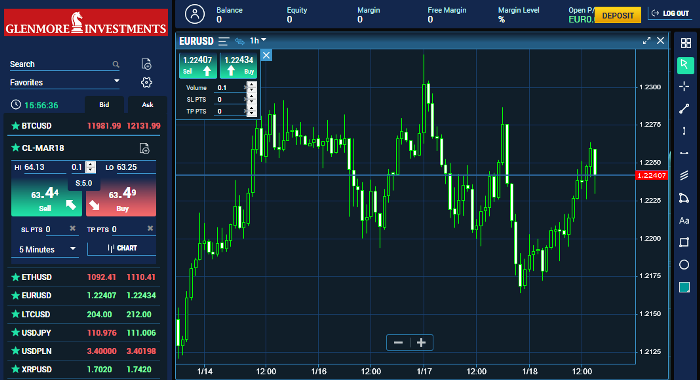
Task: Select the crosshair tool
Action: [x=684, y=86]
